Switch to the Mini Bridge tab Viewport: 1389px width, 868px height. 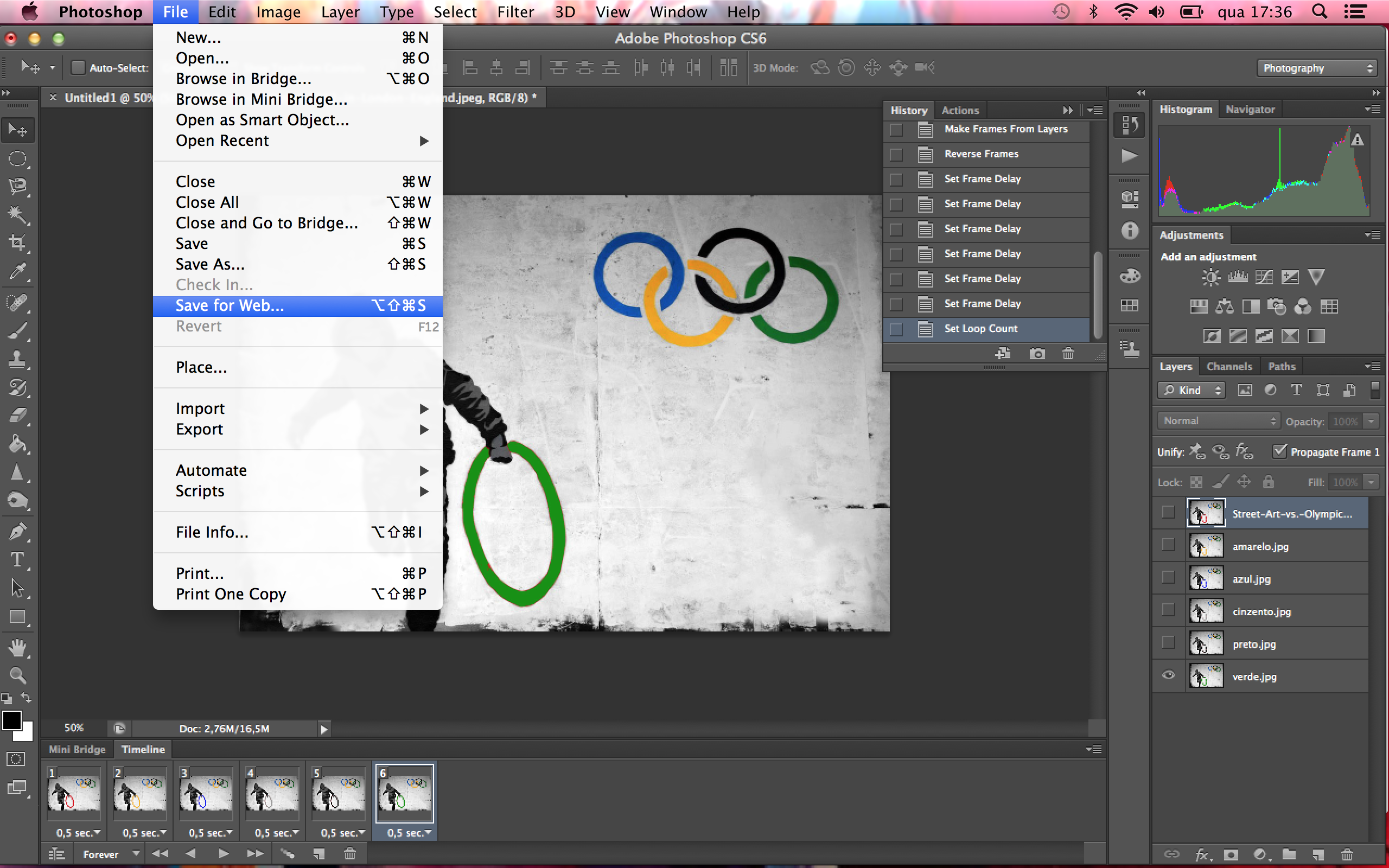(x=77, y=749)
